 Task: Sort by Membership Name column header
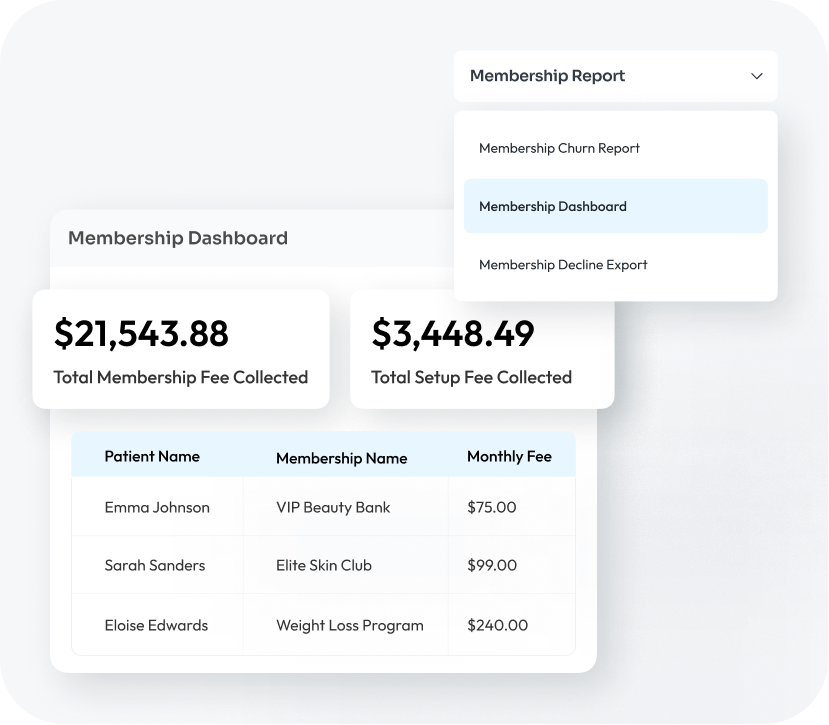pos(341,458)
